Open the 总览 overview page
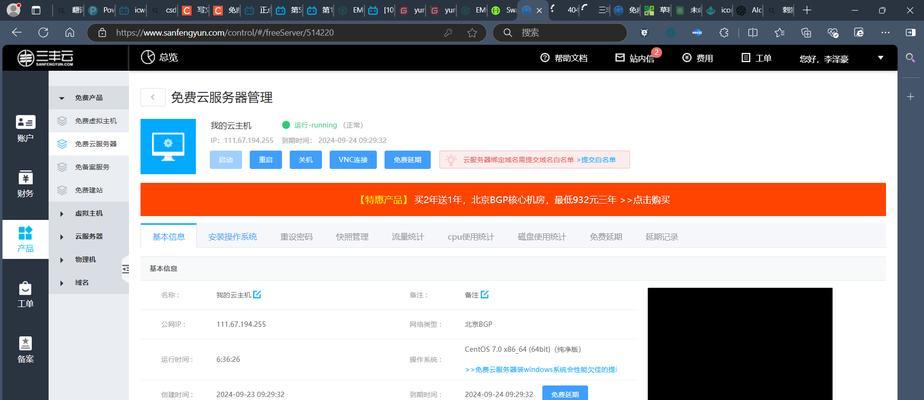The height and width of the screenshot is (400, 924). click(159, 57)
